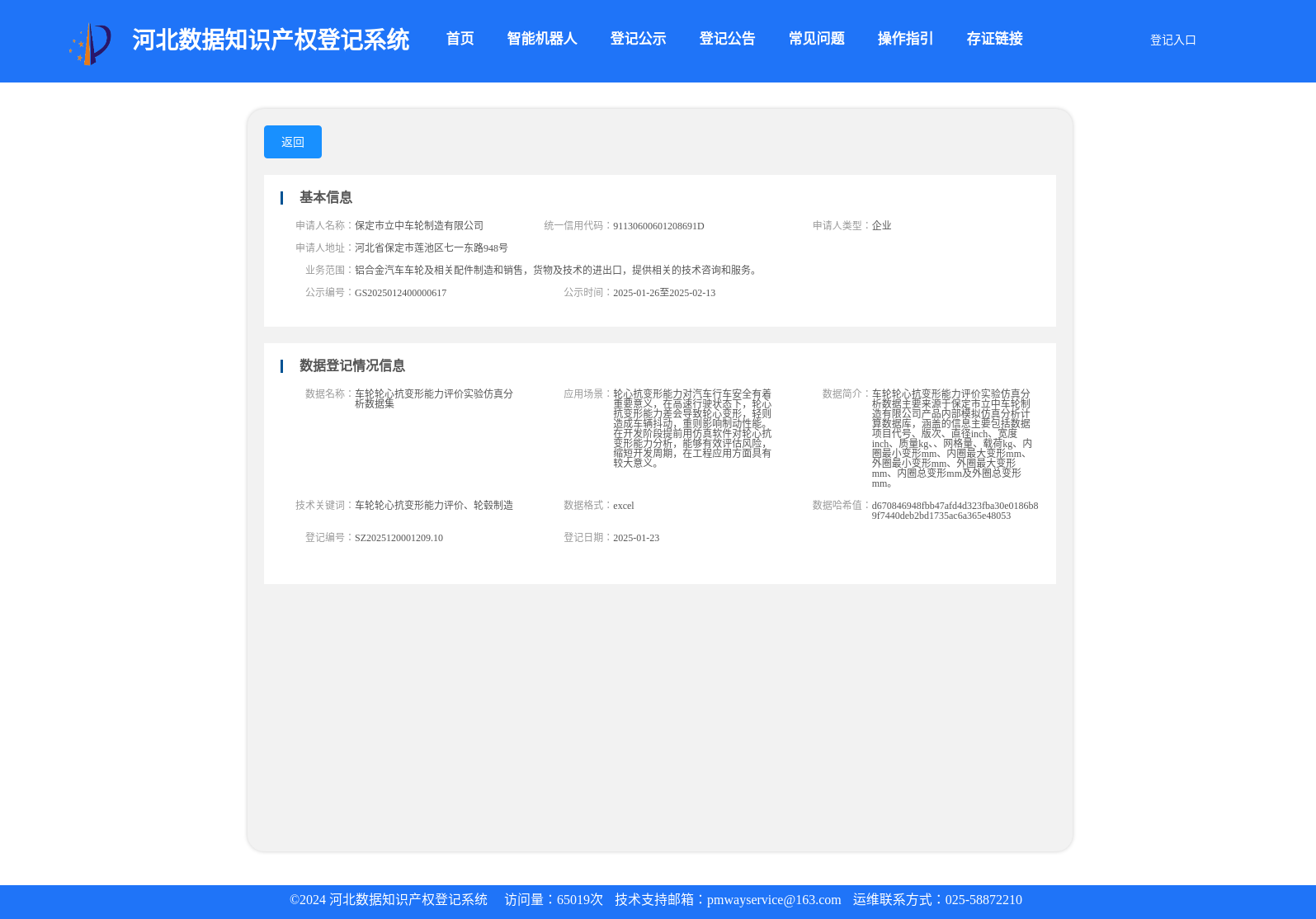Viewport: 1316px width, 919px height.
Task: Select data format value excel
Action: pos(624,506)
